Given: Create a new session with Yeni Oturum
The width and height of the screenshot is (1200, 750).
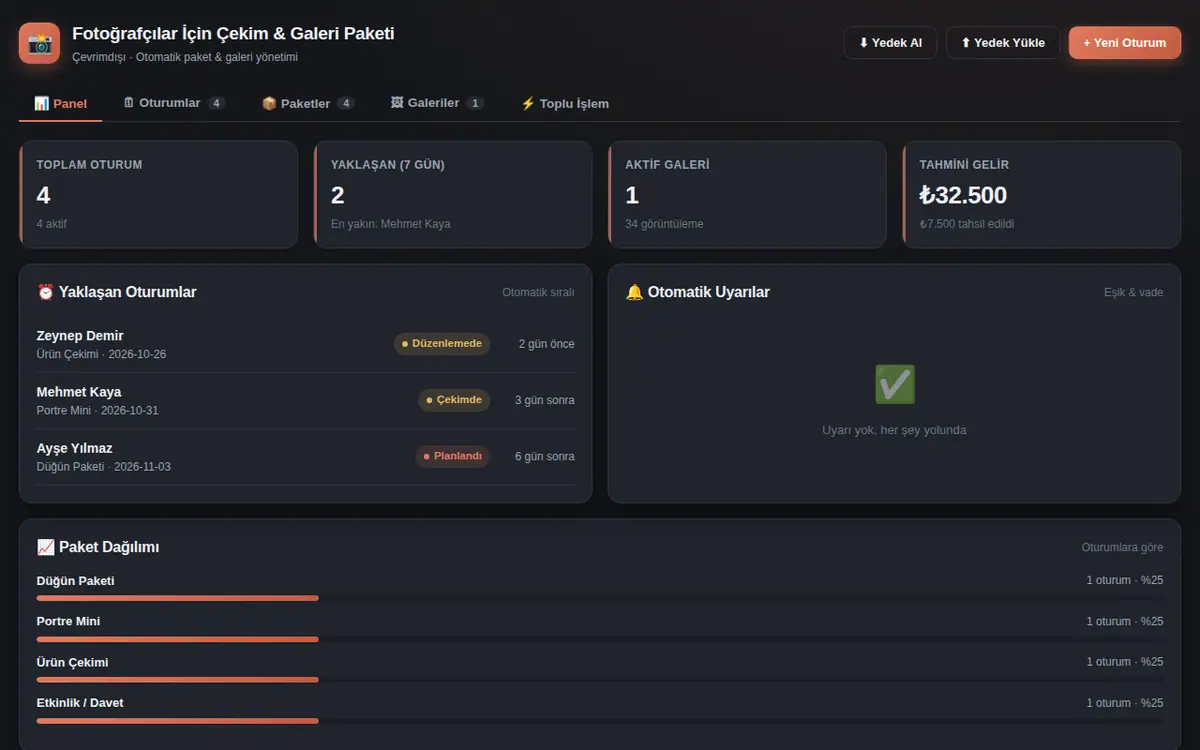Looking at the screenshot, I should [x=1125, y=43].
